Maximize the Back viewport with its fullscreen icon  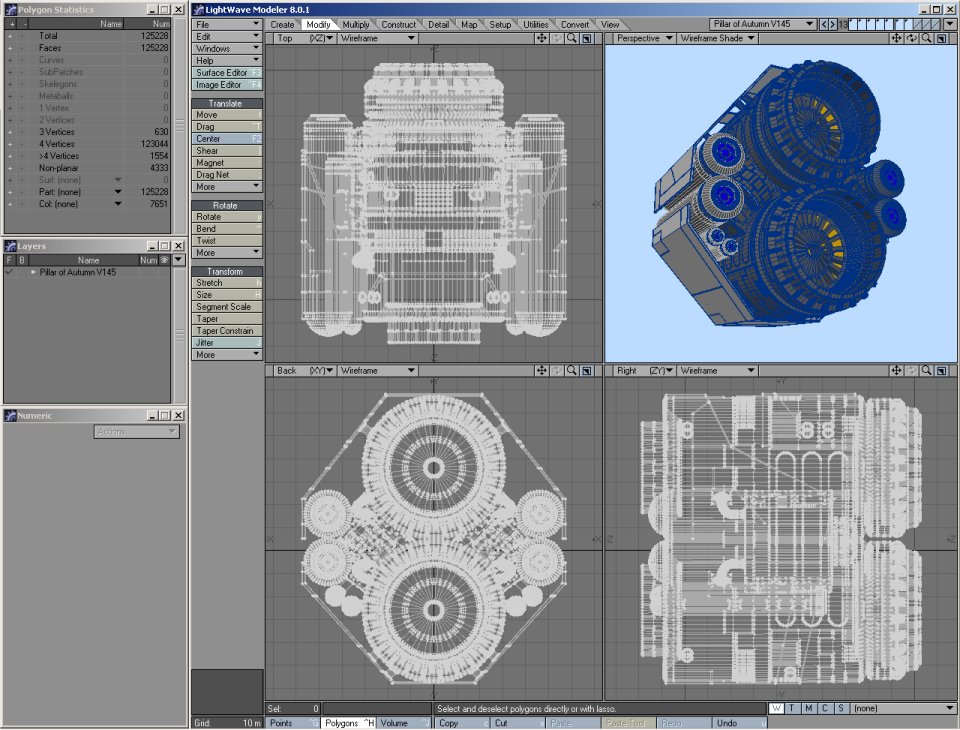(x=587, y=370)
